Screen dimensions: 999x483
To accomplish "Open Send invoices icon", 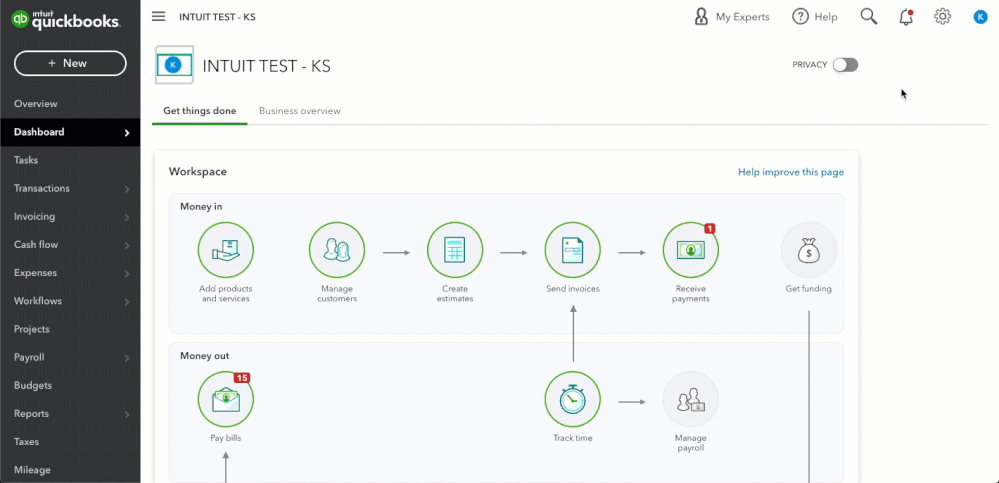I will coord(573,250).
